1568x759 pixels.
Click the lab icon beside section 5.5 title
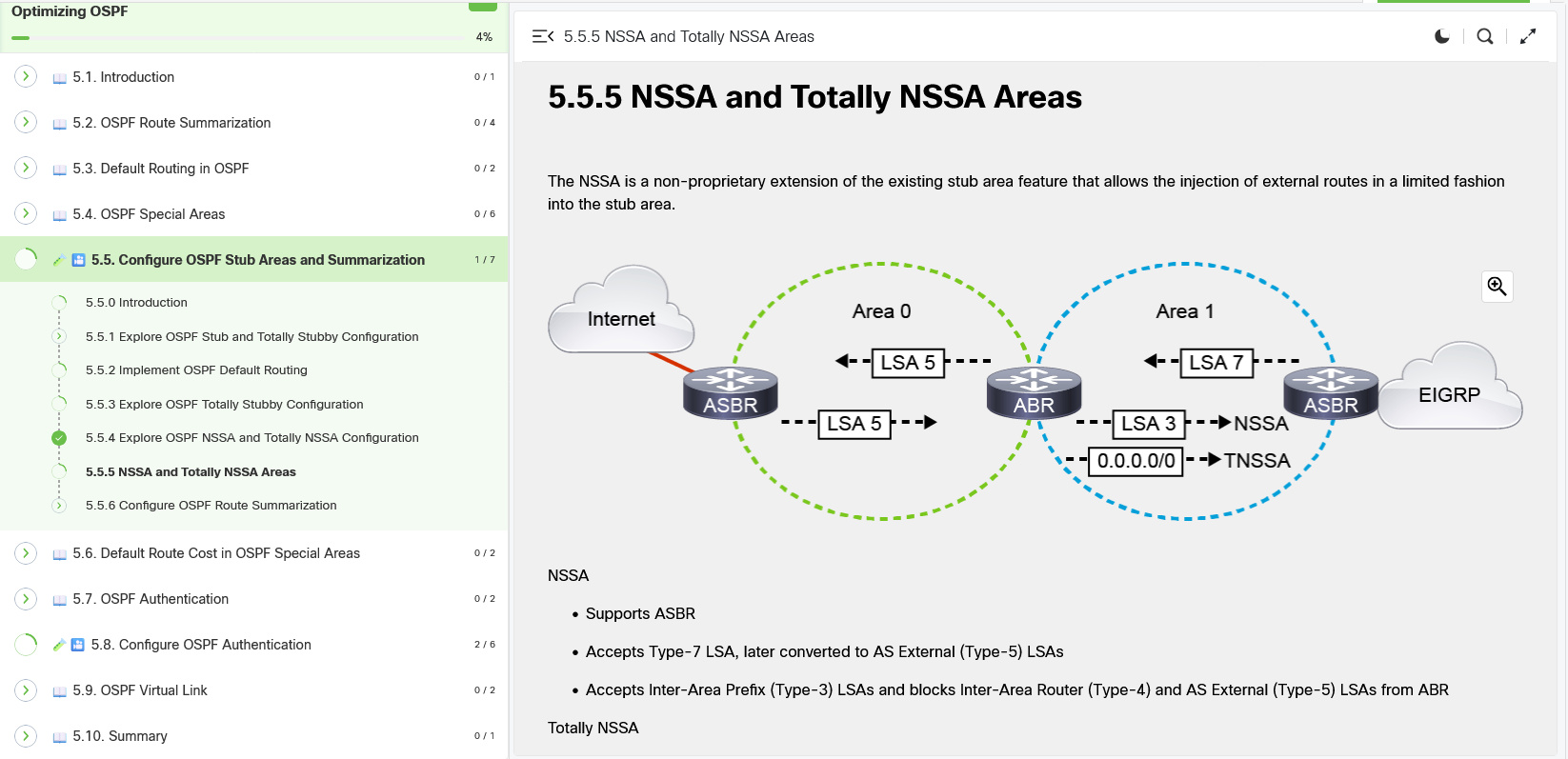78,260
